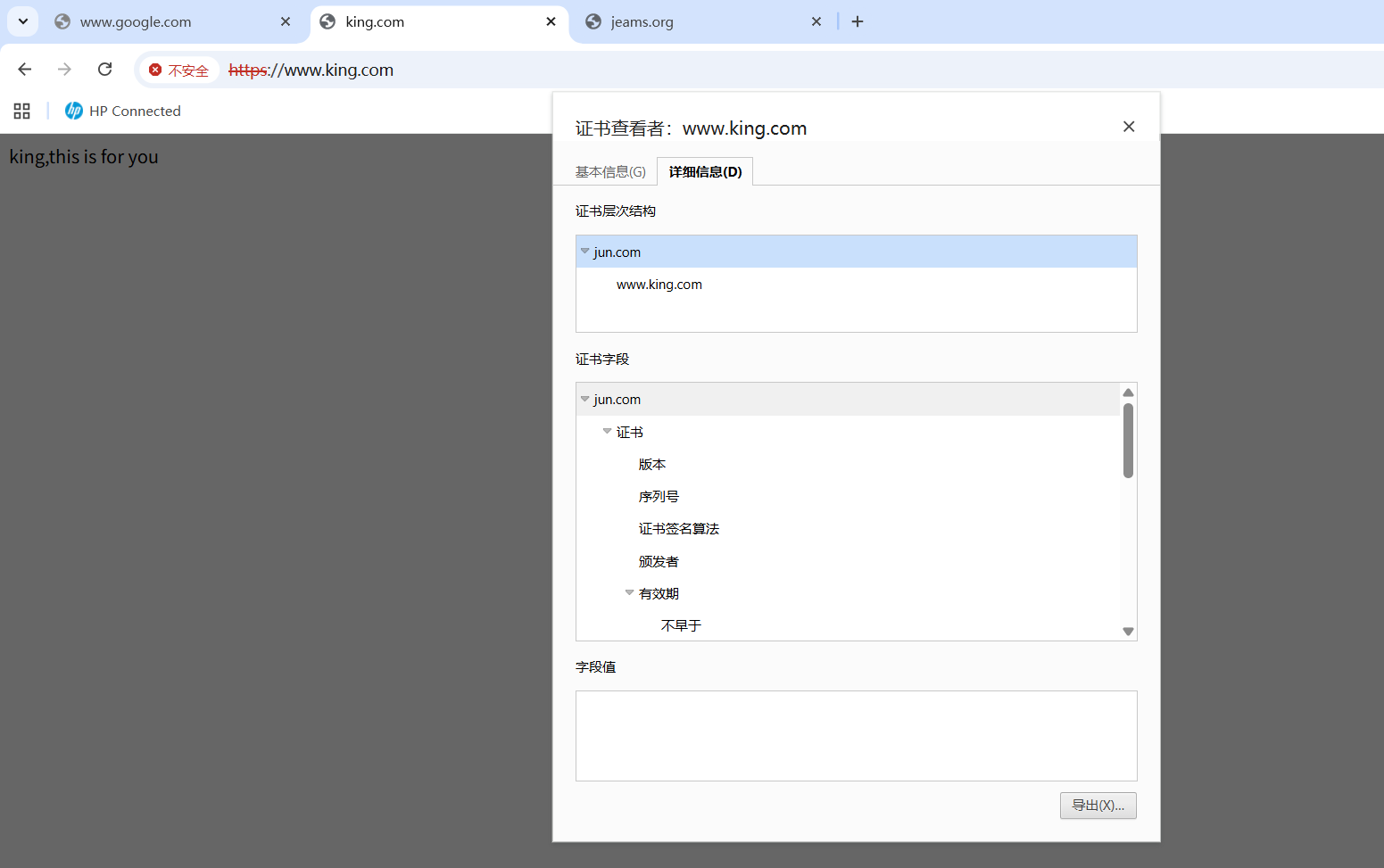
Task: Select the 证书 field row
Action: click(848, 432)
